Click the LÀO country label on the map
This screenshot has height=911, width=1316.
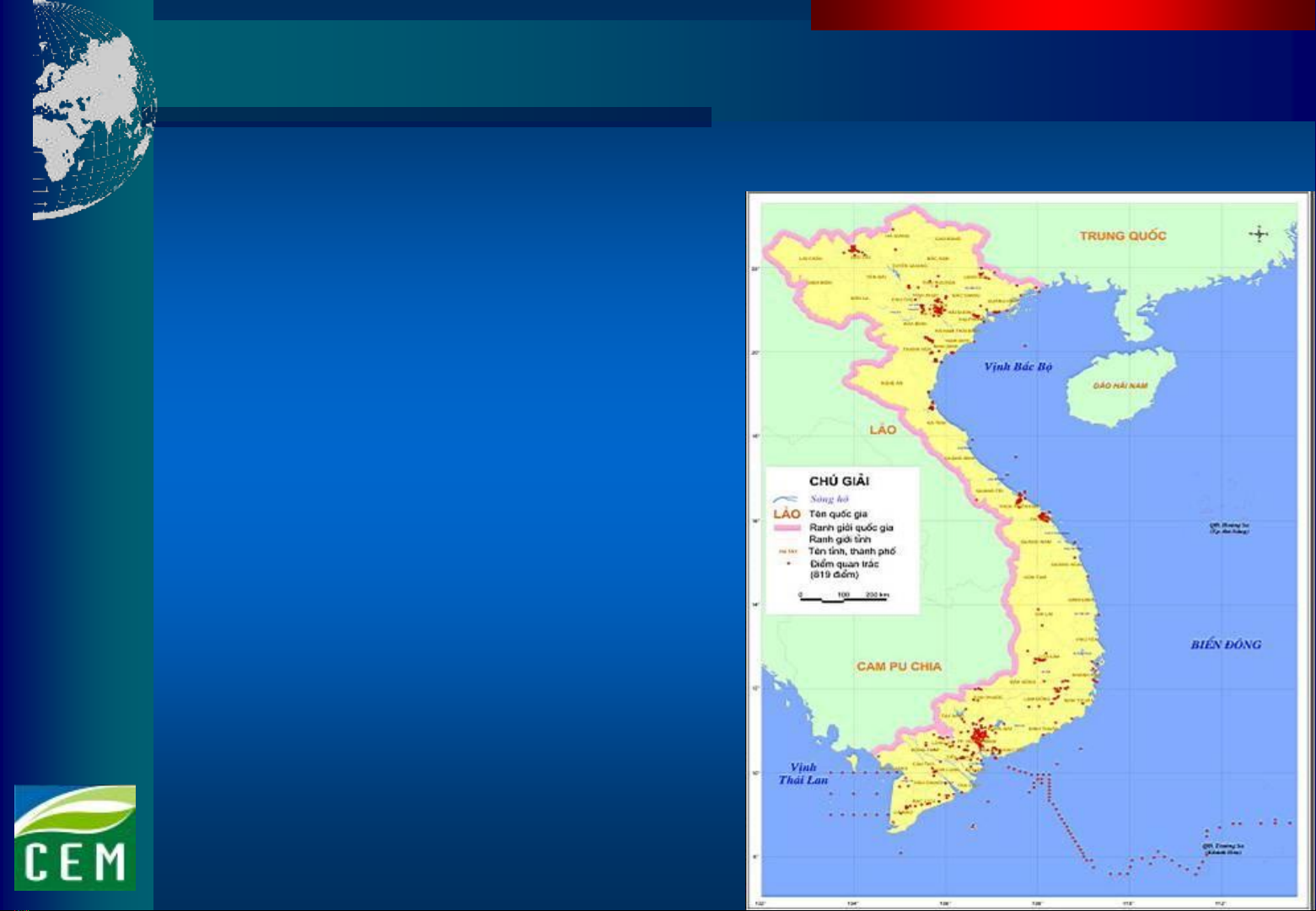[x=883, y=430]
